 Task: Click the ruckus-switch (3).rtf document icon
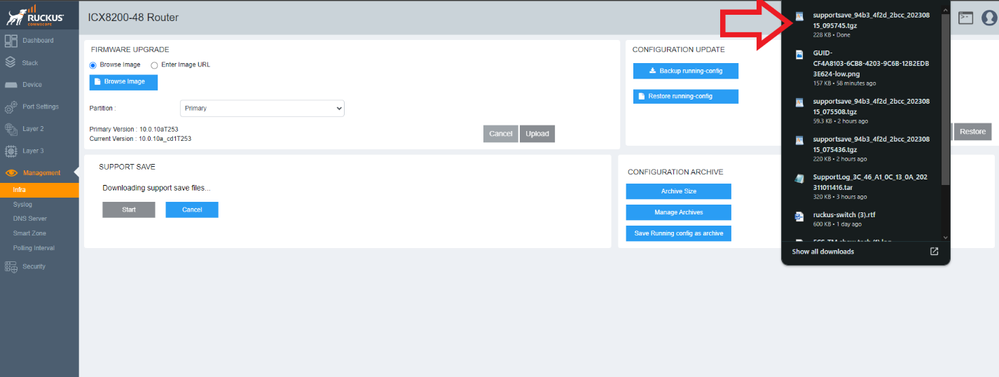click(799, 217)
